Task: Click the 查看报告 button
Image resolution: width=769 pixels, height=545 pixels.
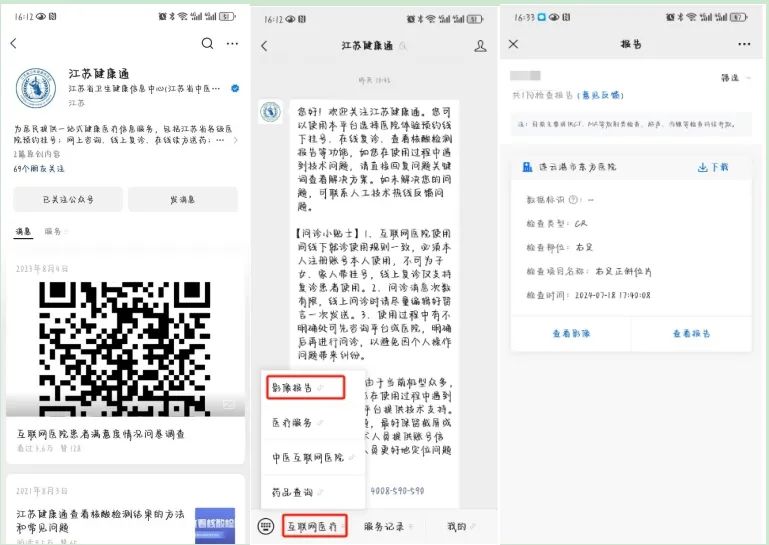Action: pyautogui.click(x=692, y=334)
